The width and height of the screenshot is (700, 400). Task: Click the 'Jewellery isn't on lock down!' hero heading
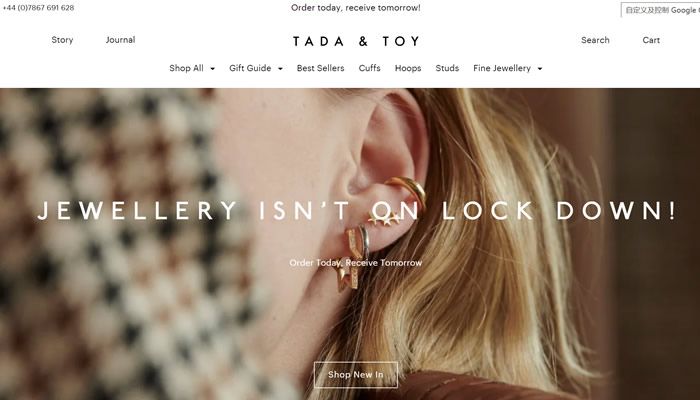tap(356, 210)
